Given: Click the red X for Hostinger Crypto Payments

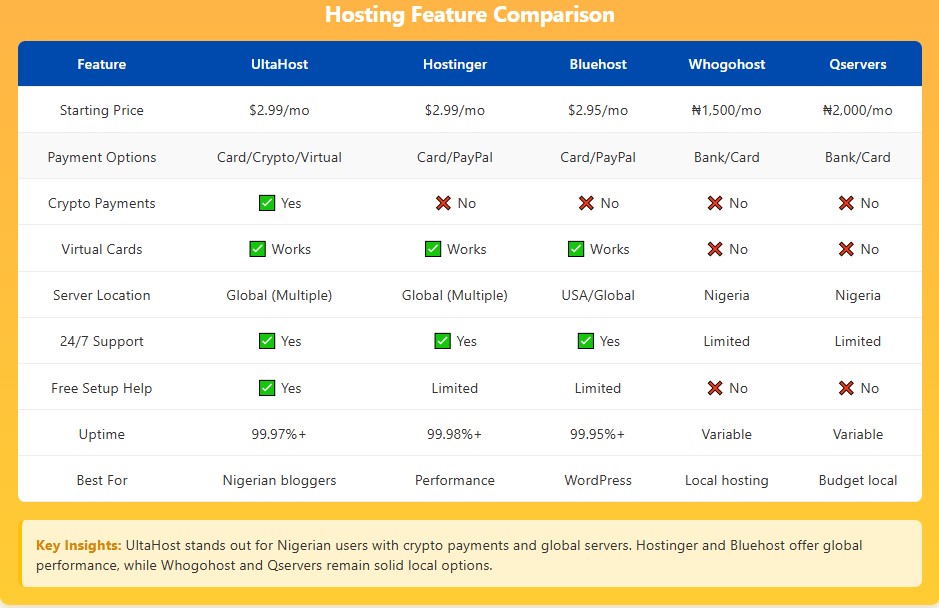Looking at the screenshot, I should pos(443,203).
